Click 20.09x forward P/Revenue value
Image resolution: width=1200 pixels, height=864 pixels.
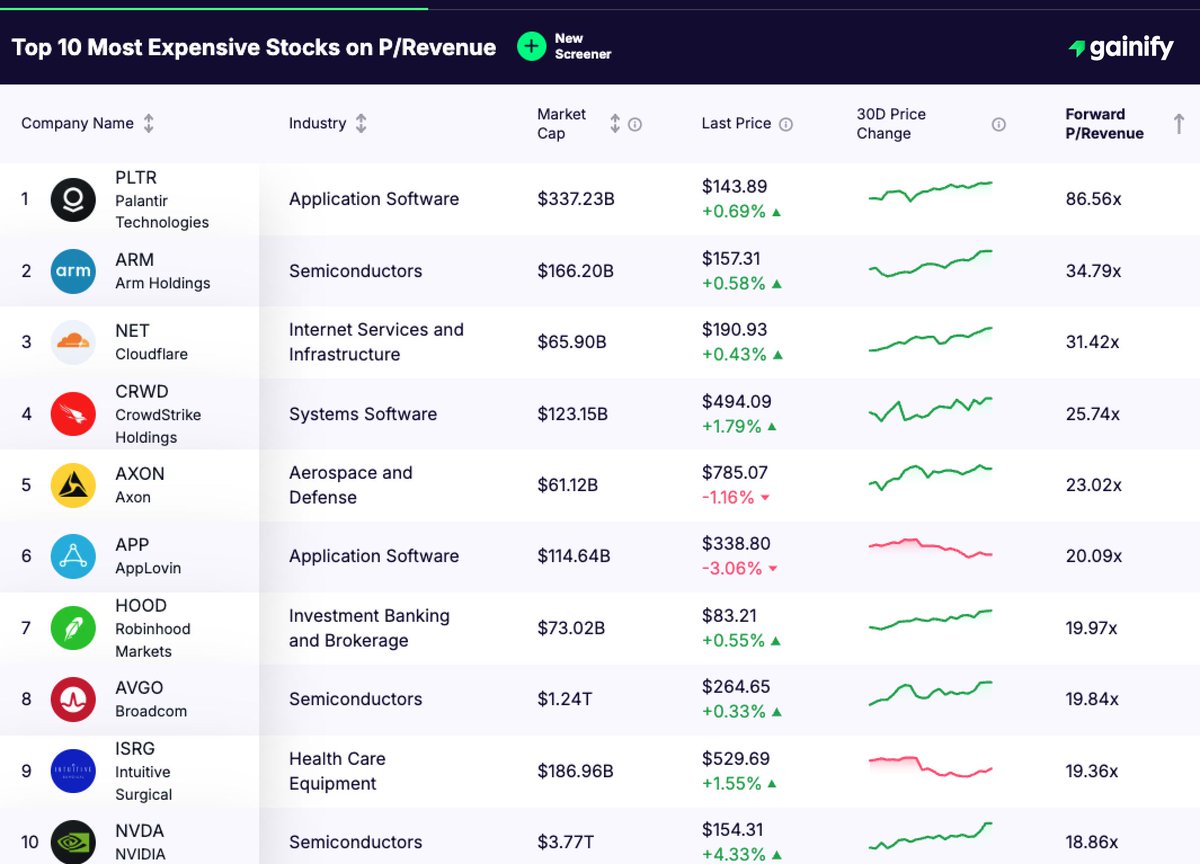click(1094, 556)
